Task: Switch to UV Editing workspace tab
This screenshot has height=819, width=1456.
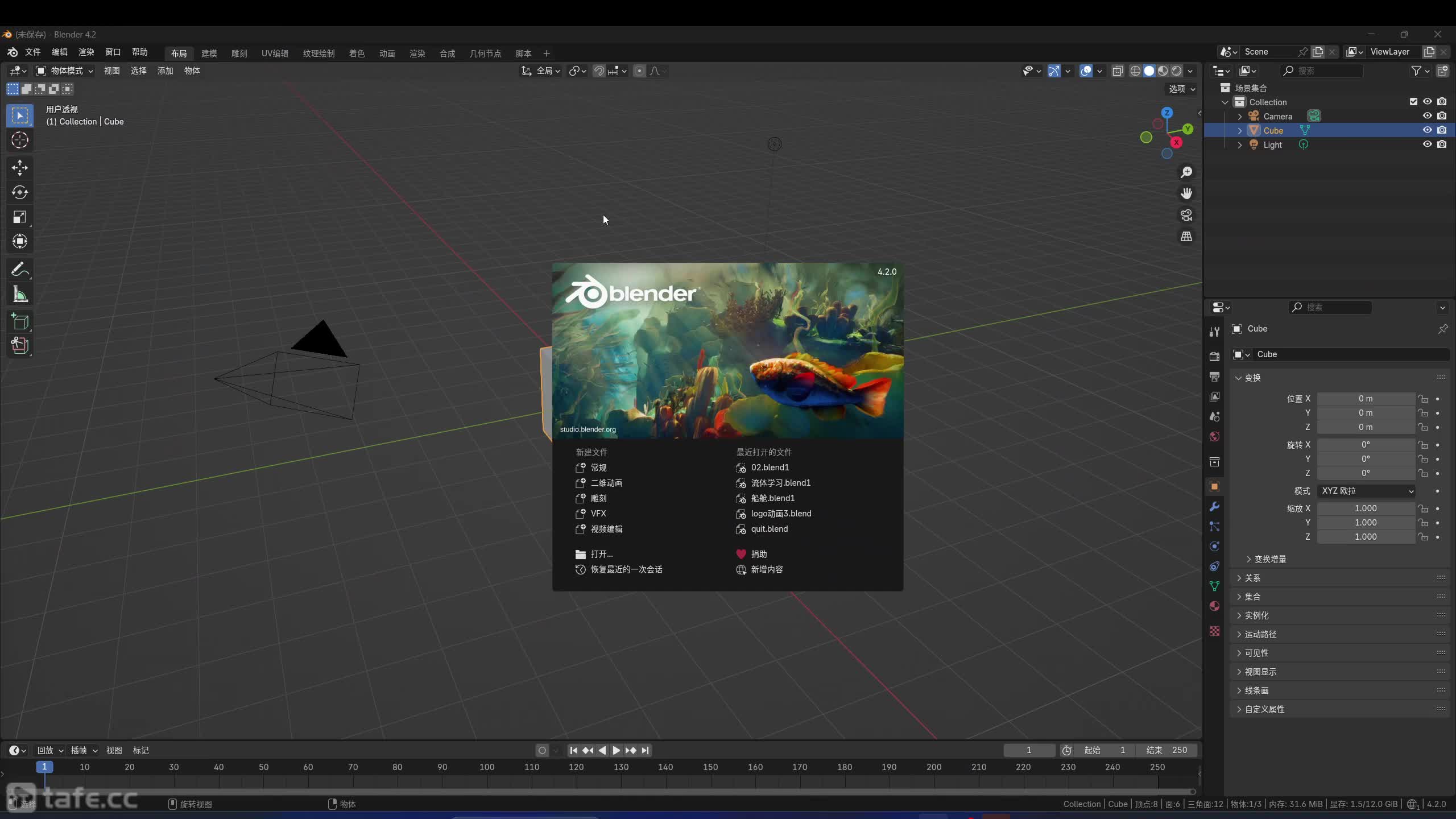Action: [275, 53]
